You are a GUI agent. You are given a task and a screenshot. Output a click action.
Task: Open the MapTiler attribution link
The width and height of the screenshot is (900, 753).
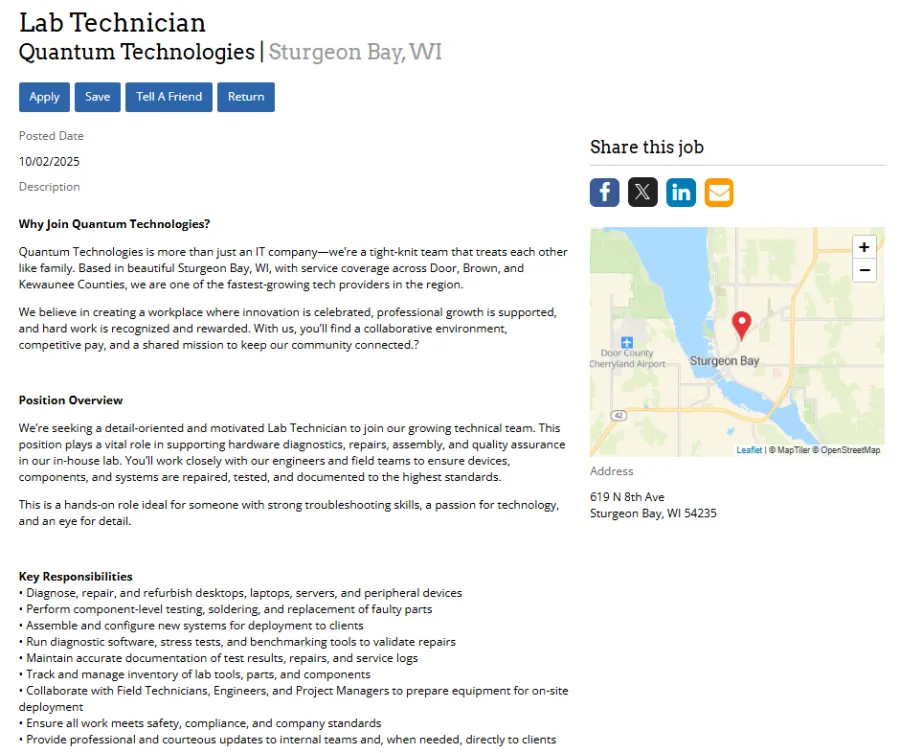point(793,449)
